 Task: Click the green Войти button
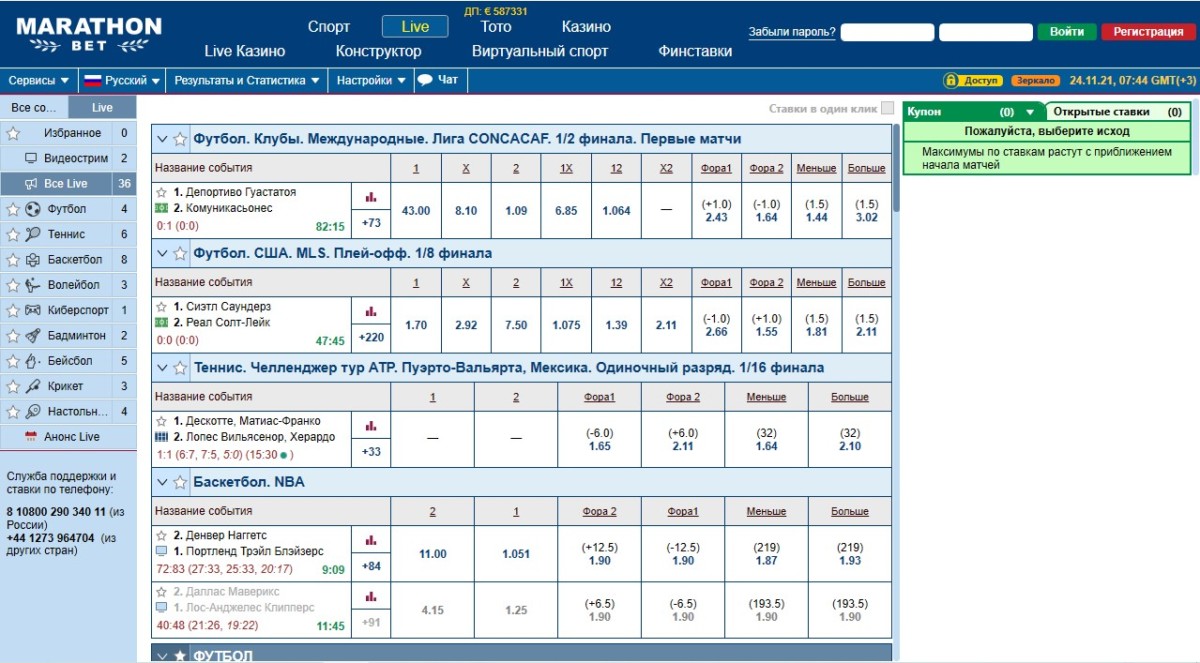point(1066,32)
